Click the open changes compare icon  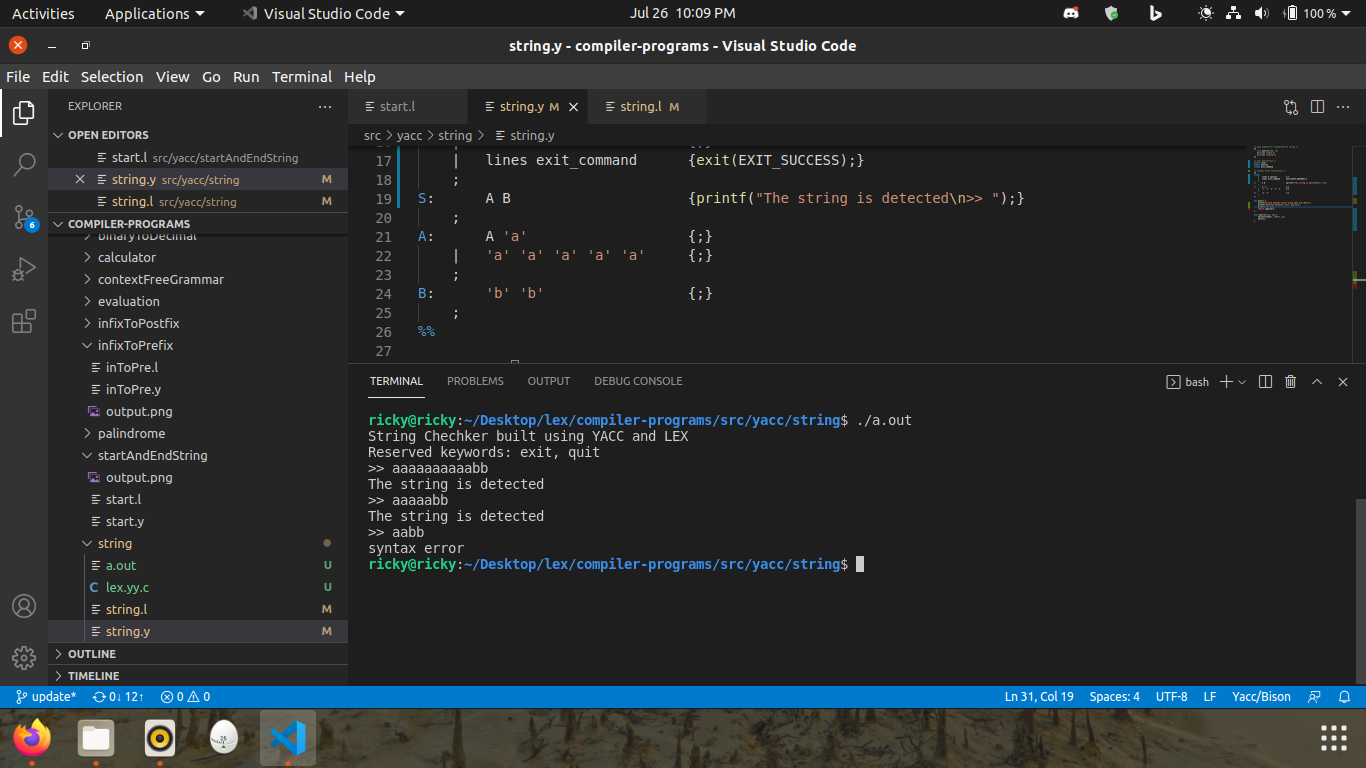(x=1291, y=106)
